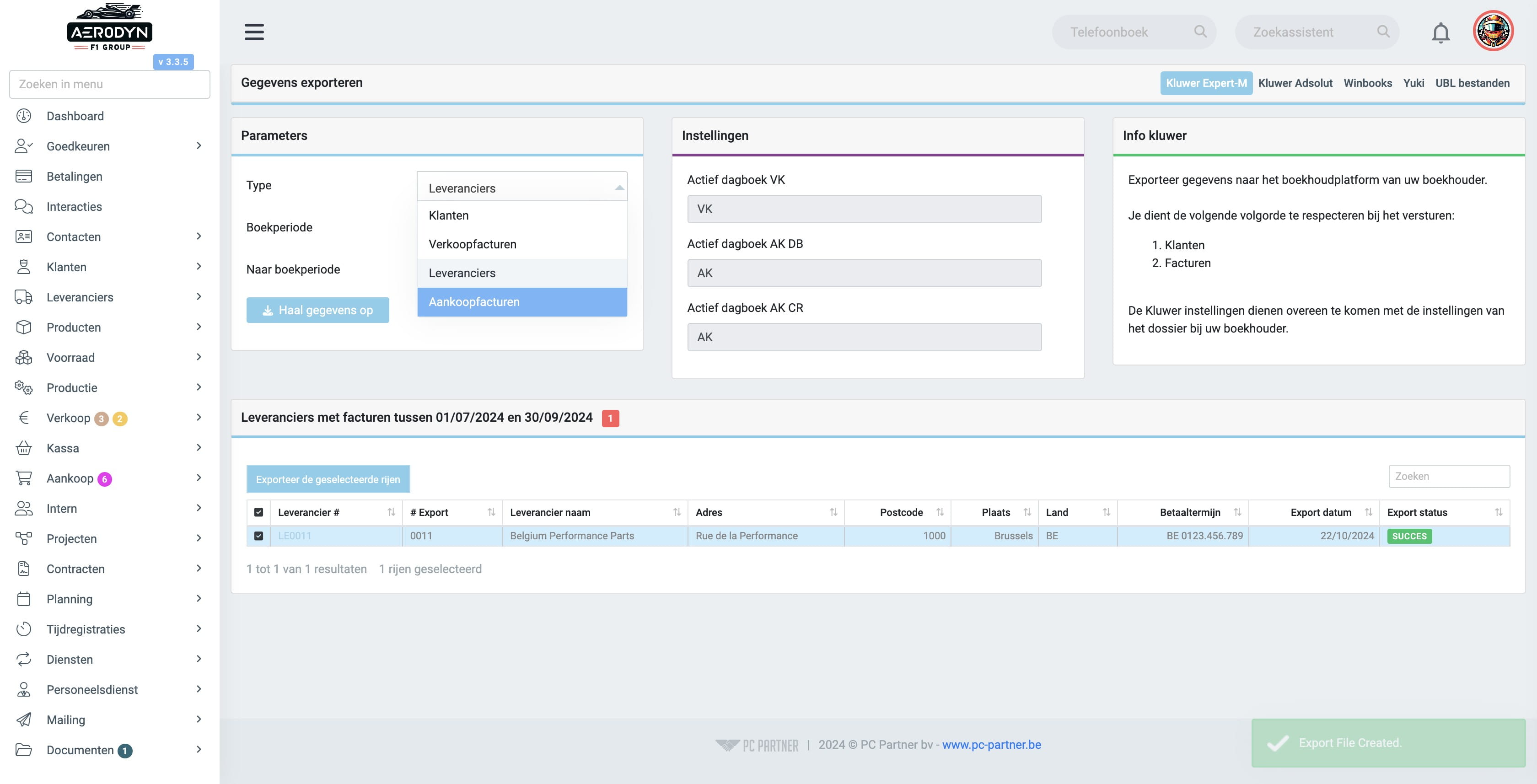This screenshot has height=784, width=1537.
Task: Expand the Contacten submenu arrow
Action: [199, 236]
